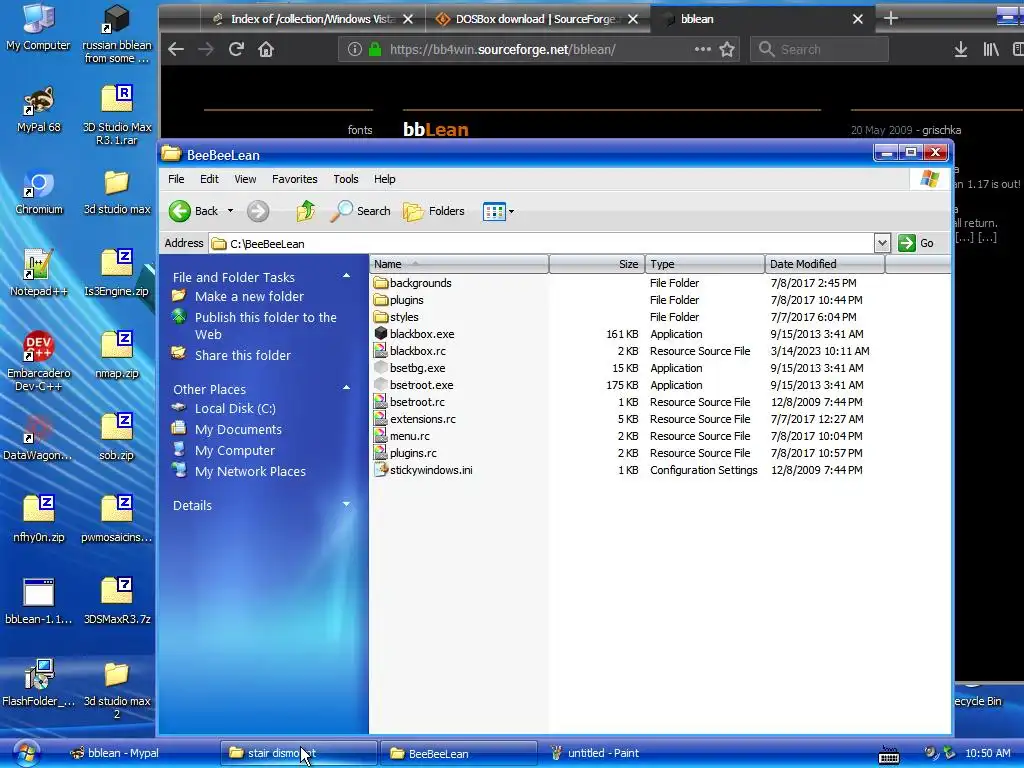
Task: Select the plugins folder
Action: coord(398,300)
